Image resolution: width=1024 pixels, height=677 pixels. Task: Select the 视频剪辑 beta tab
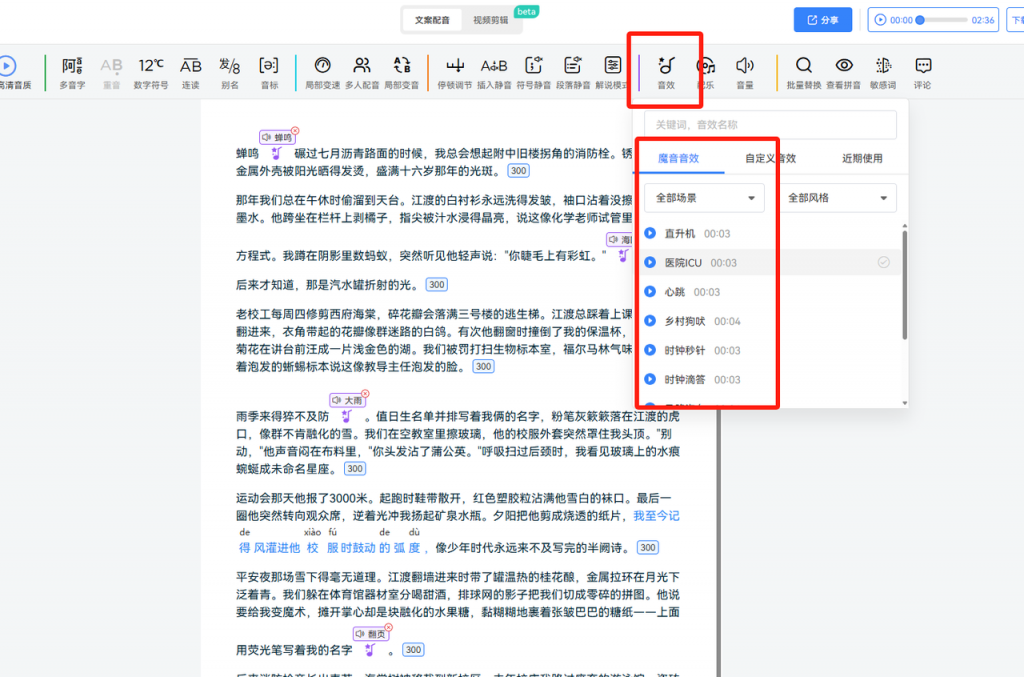click(x=490, y=20)
